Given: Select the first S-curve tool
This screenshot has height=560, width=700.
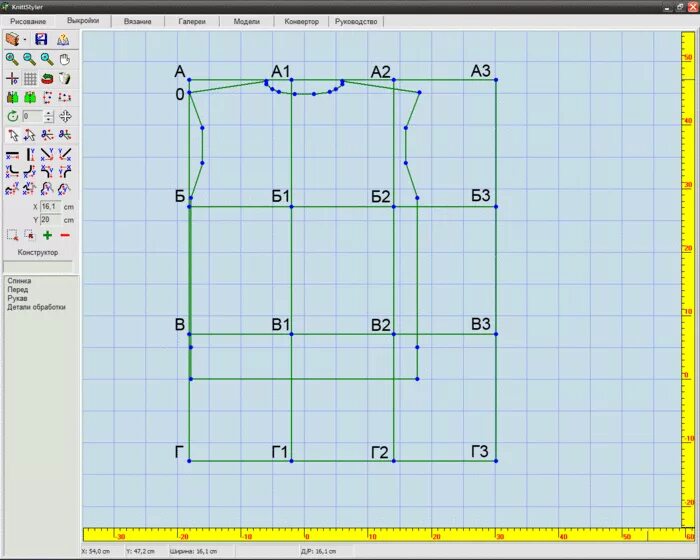Looking at the screenshot, I should [x=12, y=189].
